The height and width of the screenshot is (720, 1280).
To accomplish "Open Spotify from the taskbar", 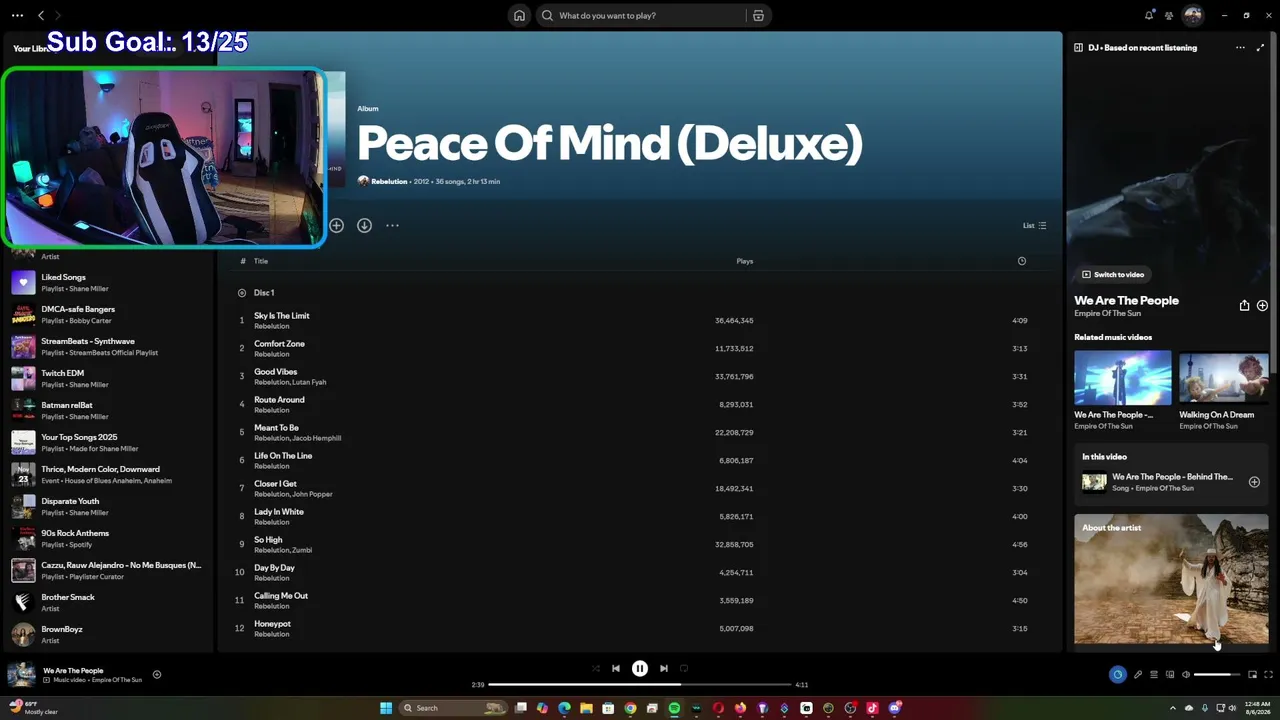I will (x=674, y=708).
